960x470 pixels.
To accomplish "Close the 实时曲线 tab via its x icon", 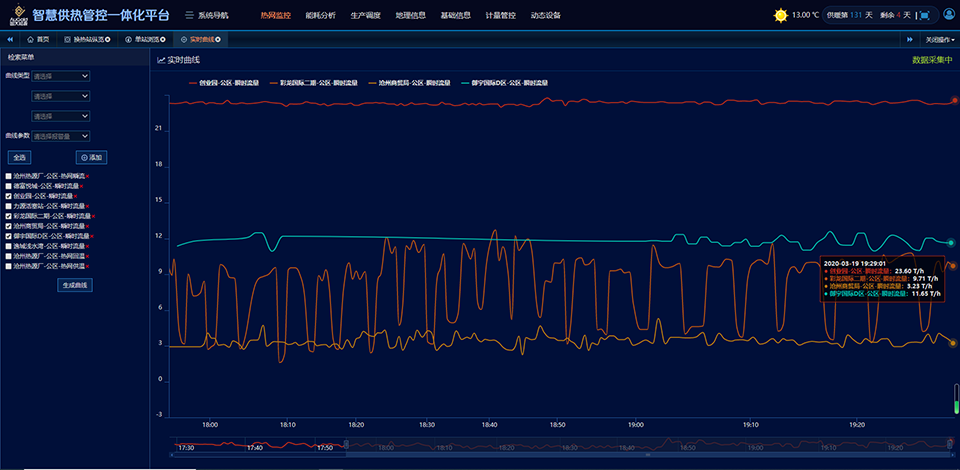I will coord(218,39).
